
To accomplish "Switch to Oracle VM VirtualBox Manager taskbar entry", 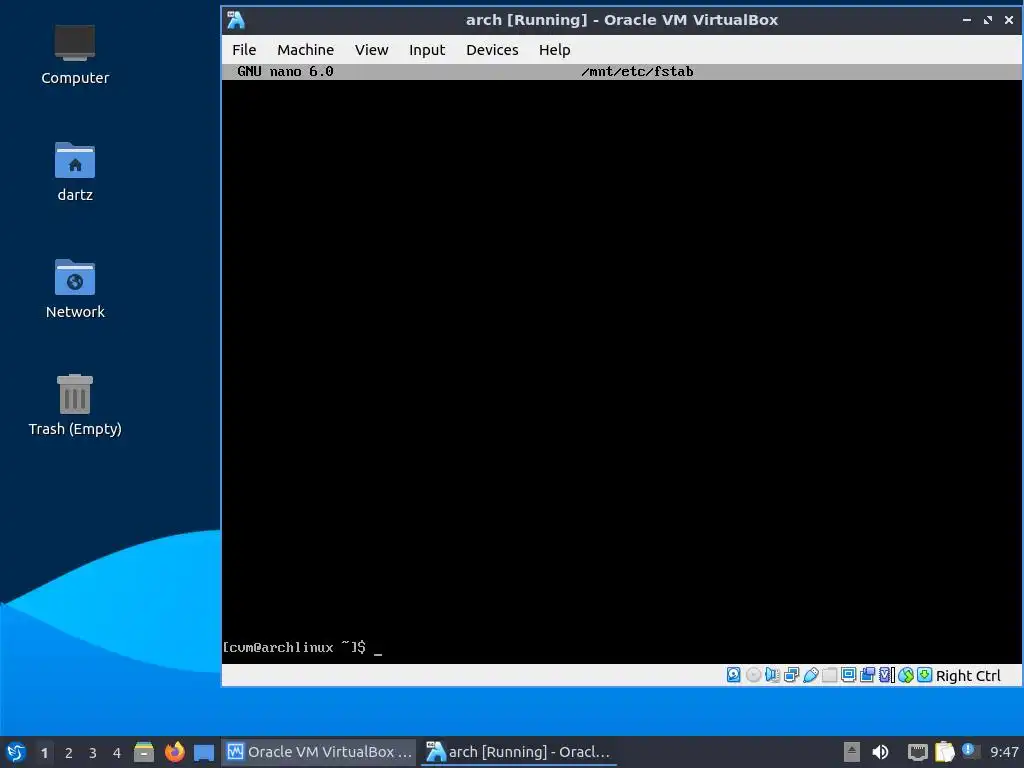I will pos(319,752).
